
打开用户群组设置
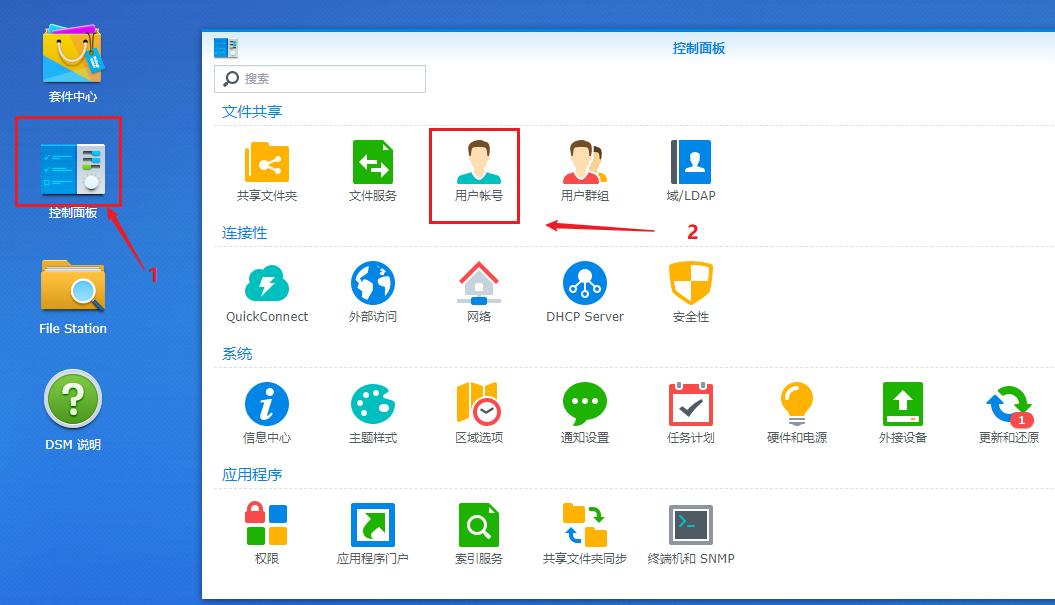[x=584, y=170]
